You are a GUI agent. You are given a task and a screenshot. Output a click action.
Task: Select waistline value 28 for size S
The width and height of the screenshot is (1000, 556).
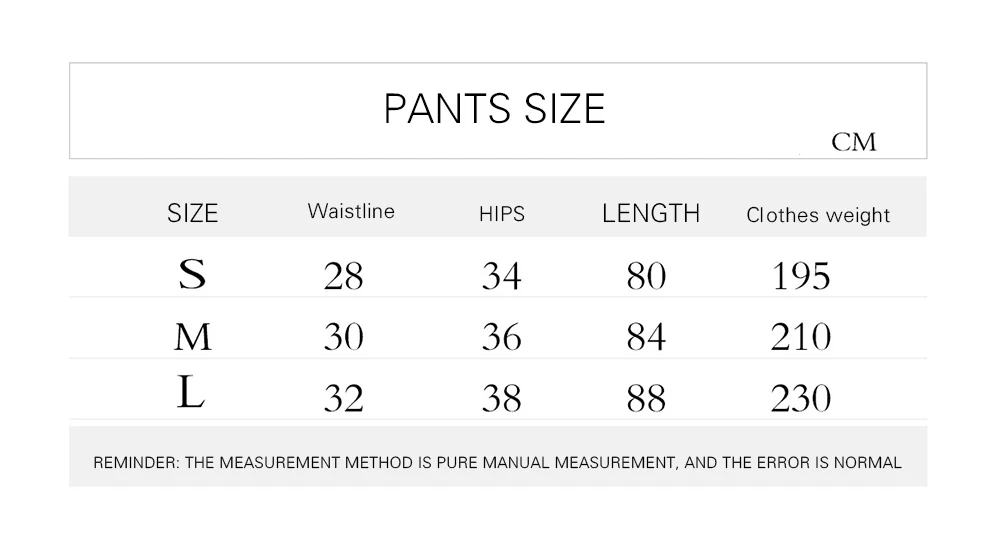pyautogui.click(x=344, y=276)
